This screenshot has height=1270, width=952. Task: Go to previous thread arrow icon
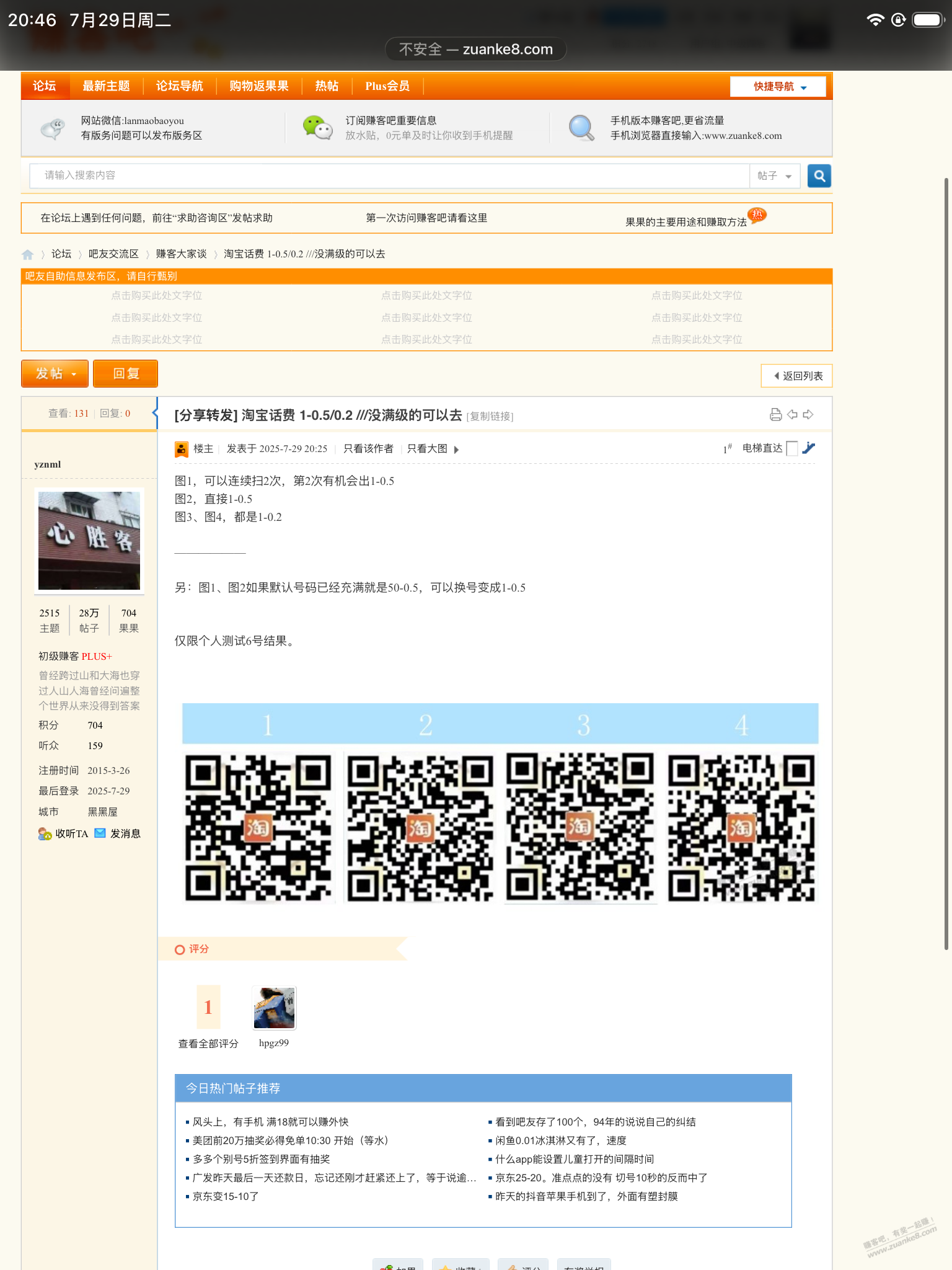click(x=792, y=415)
